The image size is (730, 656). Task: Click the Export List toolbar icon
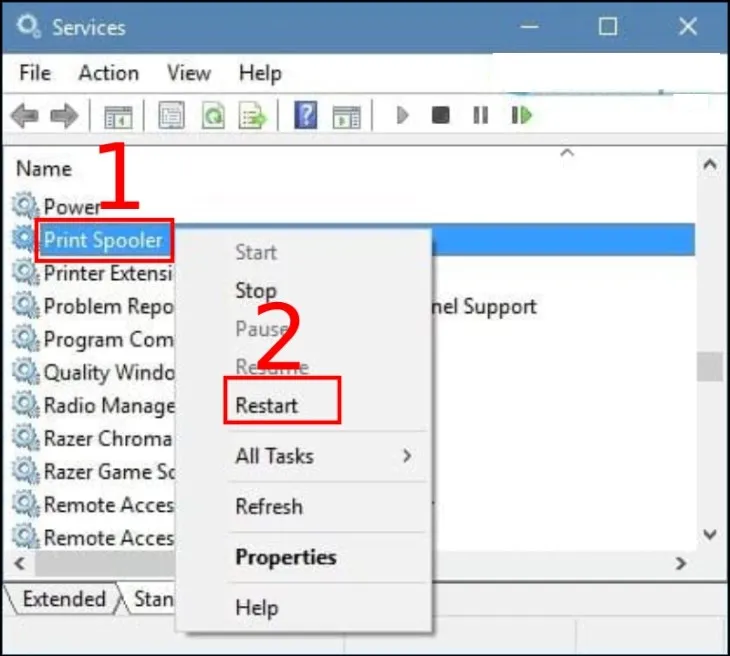[253, 116]
